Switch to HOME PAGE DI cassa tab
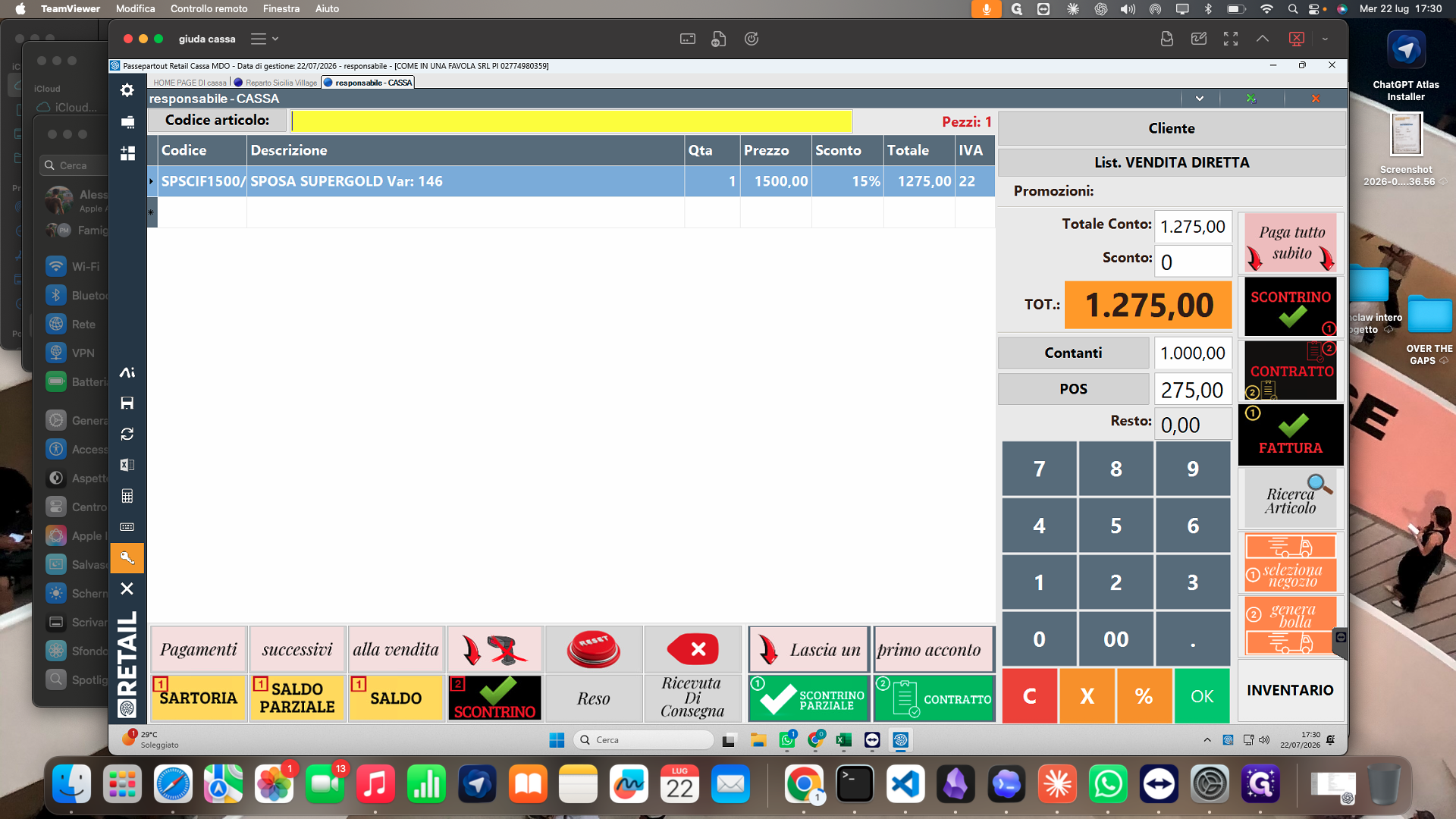Viewport: 1456px width, 819px height. 190,83
